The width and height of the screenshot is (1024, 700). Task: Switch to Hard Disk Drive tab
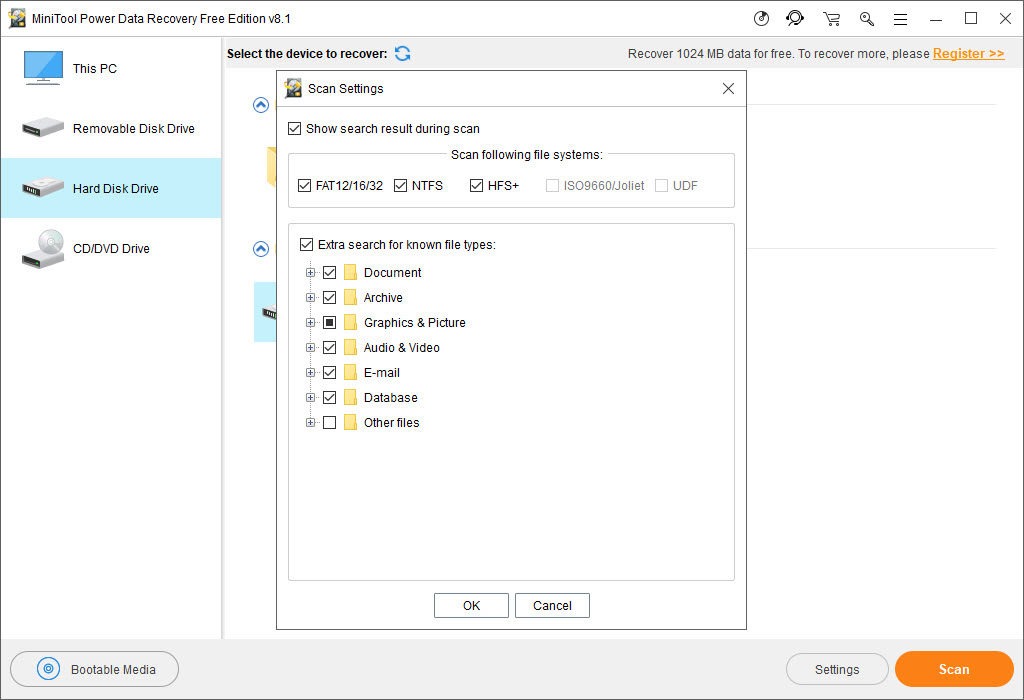pyautogui.click(x=111, y=188)
